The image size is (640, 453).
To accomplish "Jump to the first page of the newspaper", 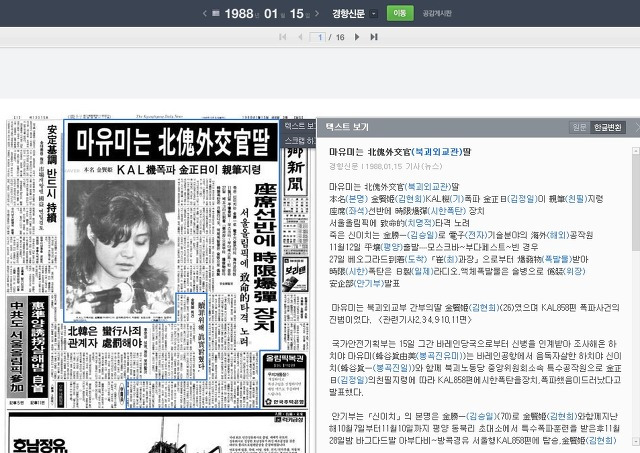I will [x=282, y=37].
